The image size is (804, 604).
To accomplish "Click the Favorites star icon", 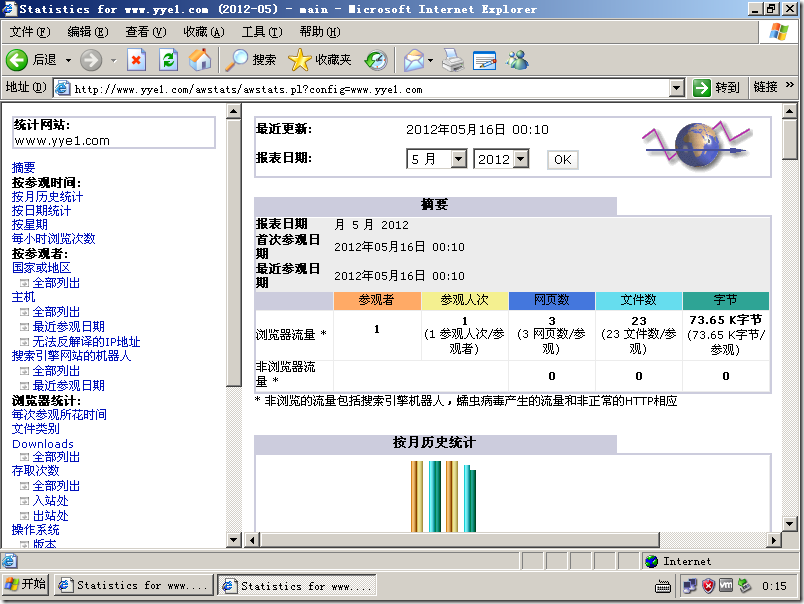I will pos(299,61).
